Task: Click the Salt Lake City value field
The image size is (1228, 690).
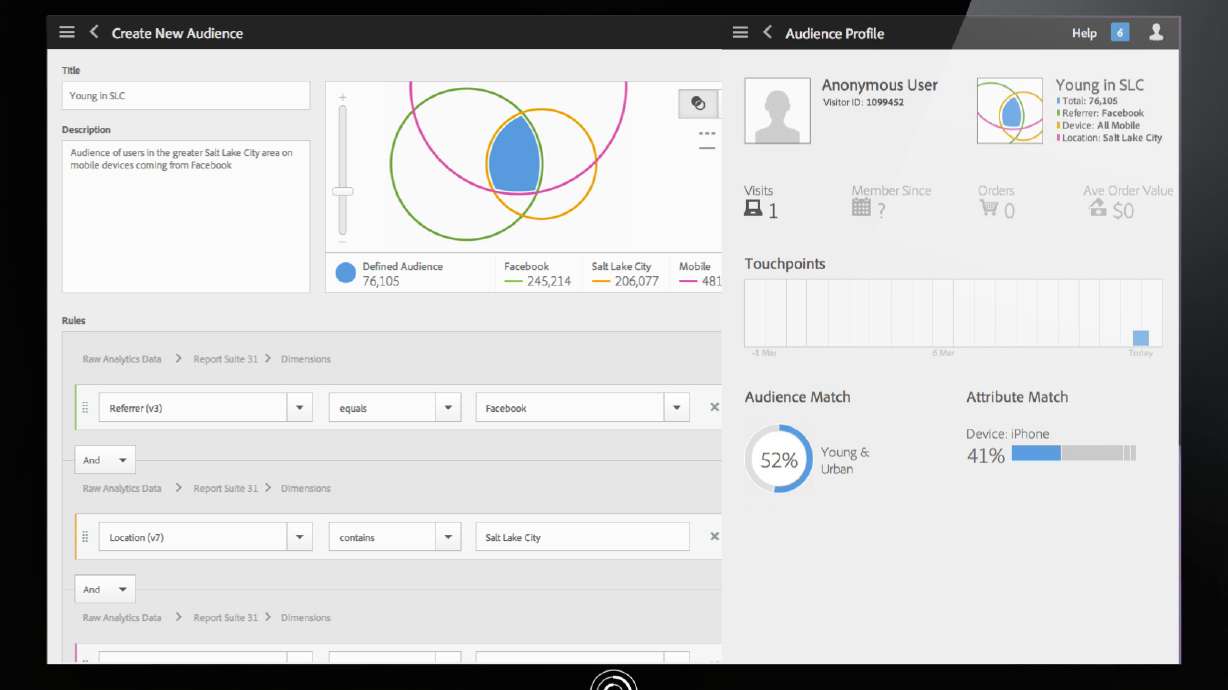Action: click(582, 536)
